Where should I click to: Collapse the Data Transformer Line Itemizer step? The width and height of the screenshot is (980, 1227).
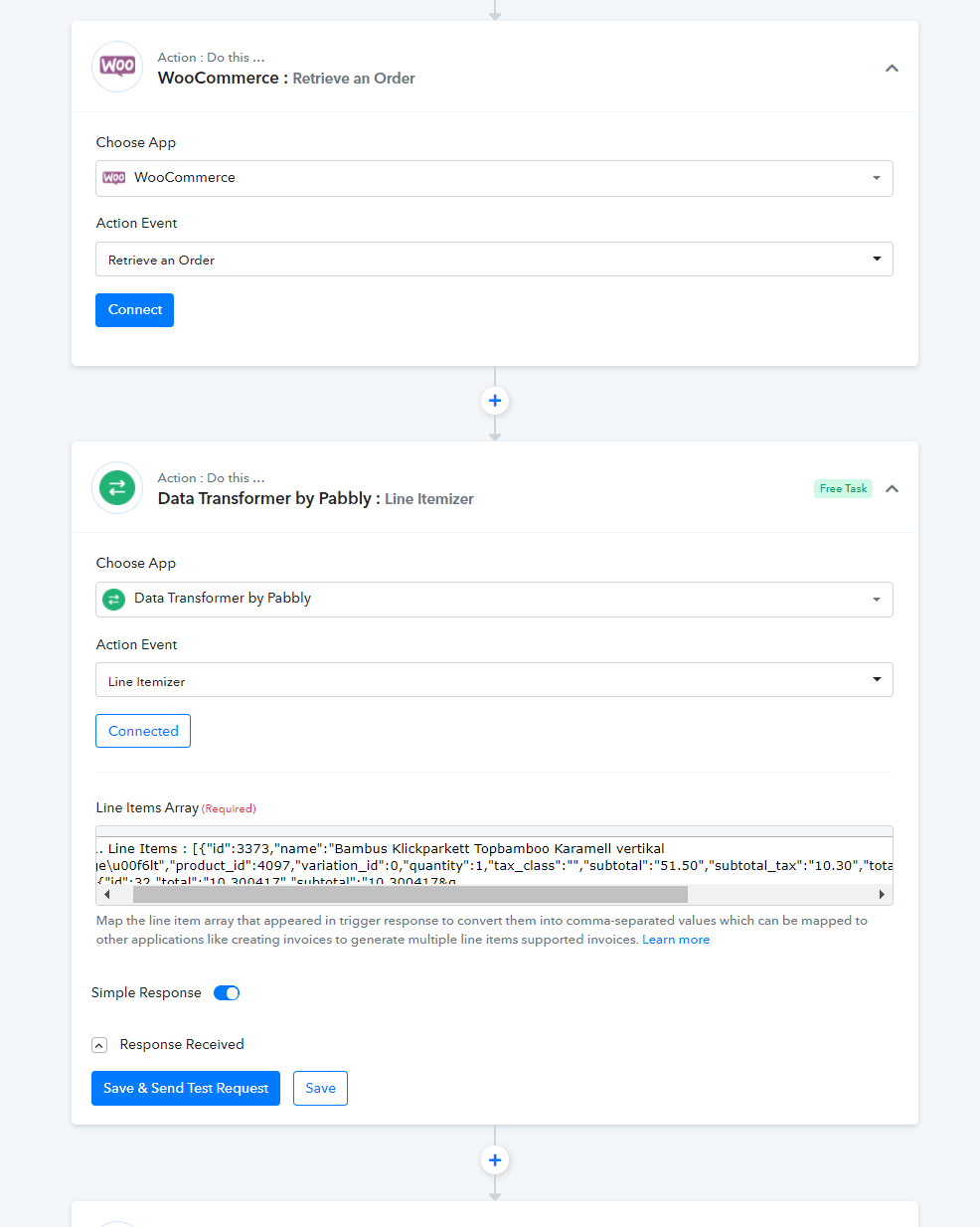click(x=892, y=488)
